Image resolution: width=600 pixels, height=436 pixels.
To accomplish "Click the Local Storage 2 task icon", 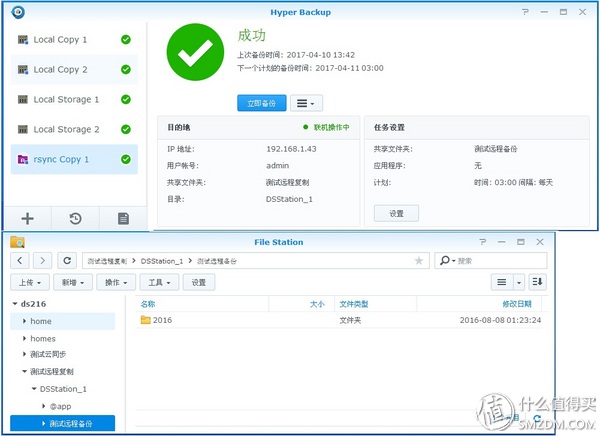I will pos(23,129).
